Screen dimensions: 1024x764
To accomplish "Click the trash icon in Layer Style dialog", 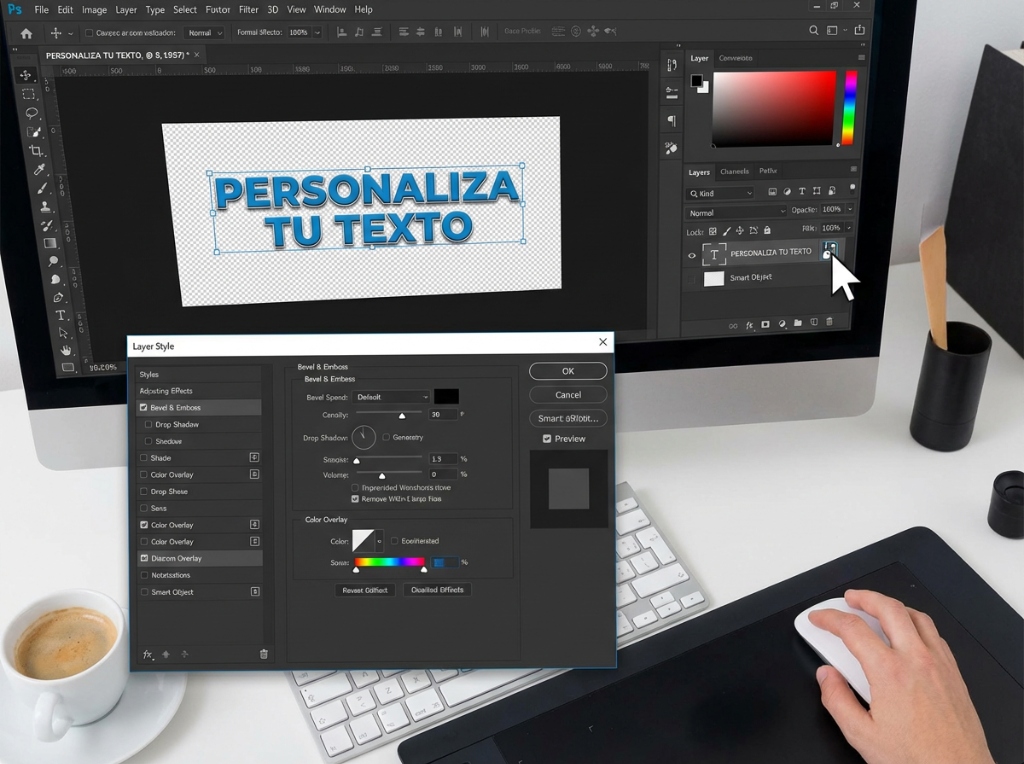I will pyautogui.click(x=264, y=654).
